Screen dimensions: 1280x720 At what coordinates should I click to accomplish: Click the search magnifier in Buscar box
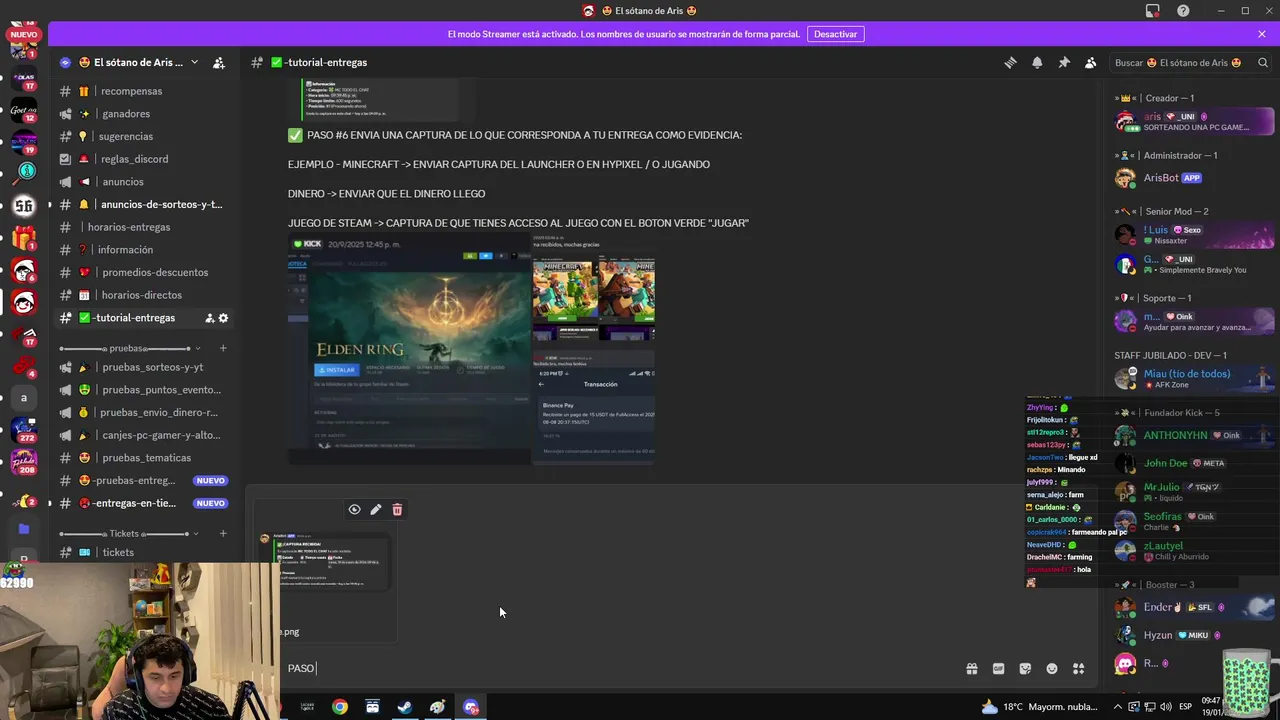tap(1263, 62)
